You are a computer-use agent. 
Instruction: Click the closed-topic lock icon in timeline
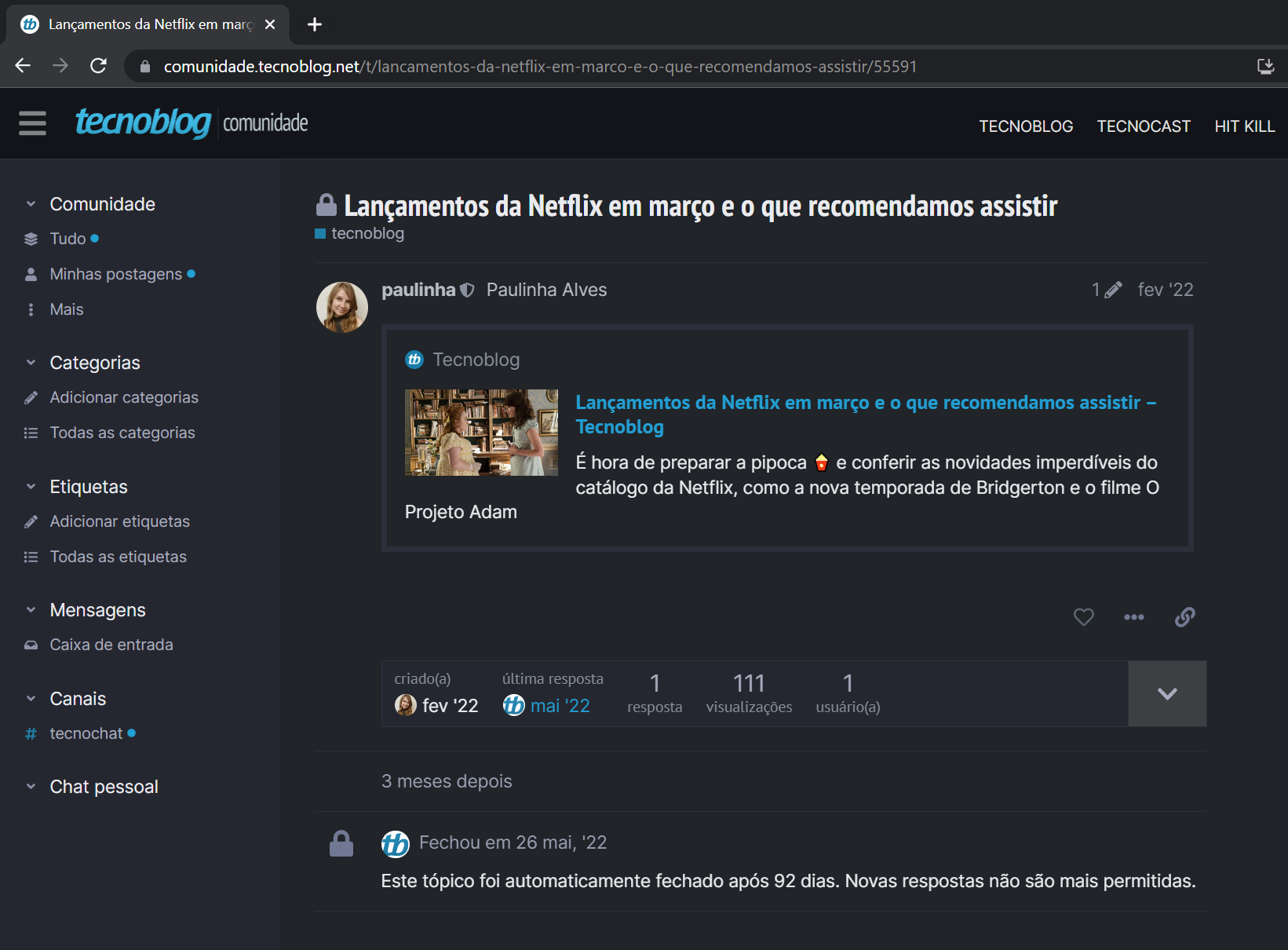[341, 844]
